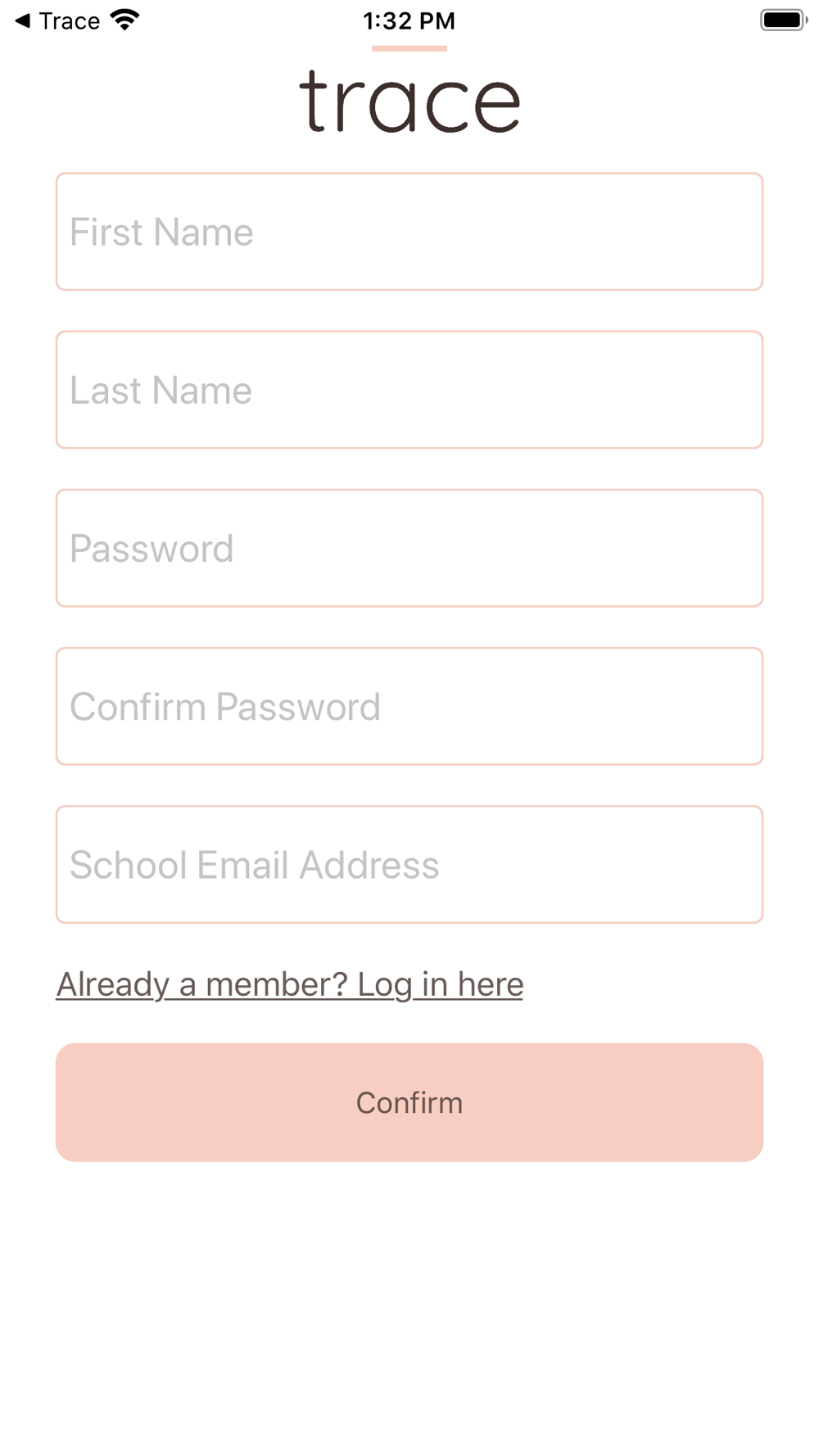
Task: Tap the trace logo at top
Action: tap(409, 102)
